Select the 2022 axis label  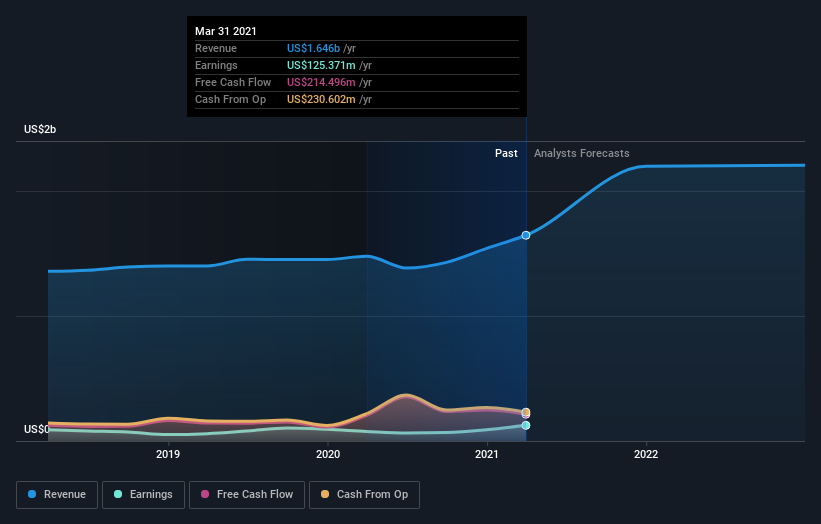tap(646, 454)
